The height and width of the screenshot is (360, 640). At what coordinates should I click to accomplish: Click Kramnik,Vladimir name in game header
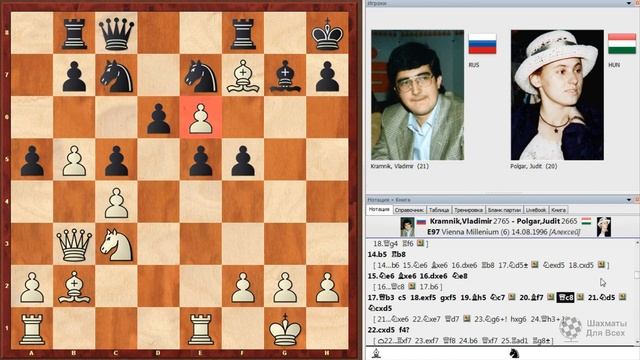461,221
